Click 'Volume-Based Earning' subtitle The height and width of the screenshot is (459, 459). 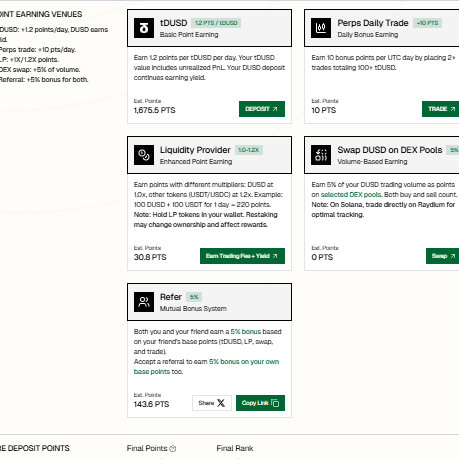click(x=372, y=162)
